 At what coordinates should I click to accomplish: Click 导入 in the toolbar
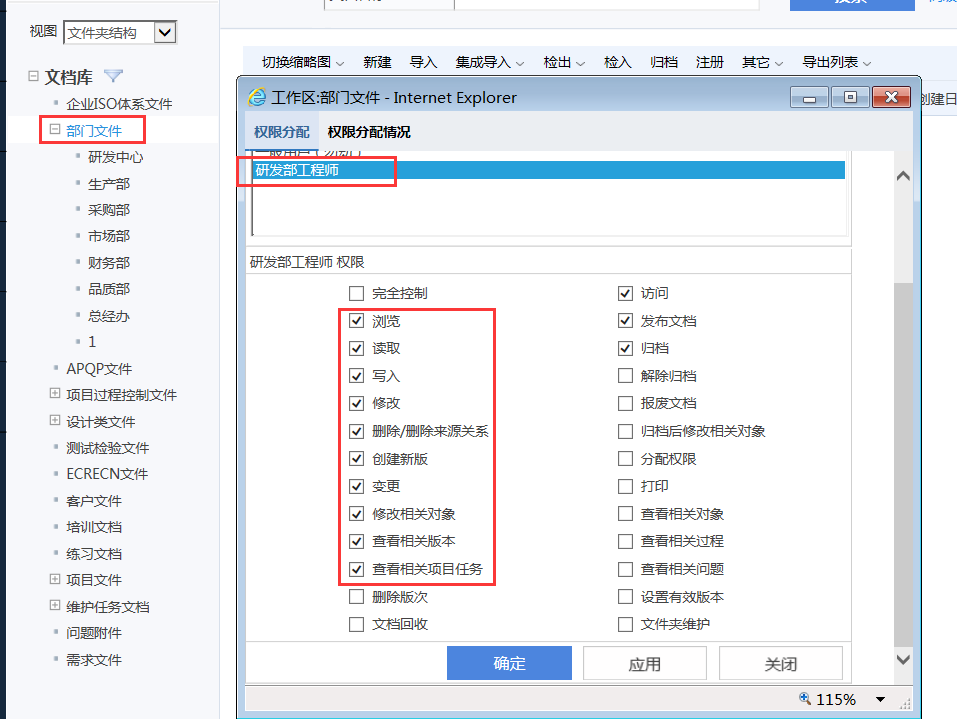point(423,62)
